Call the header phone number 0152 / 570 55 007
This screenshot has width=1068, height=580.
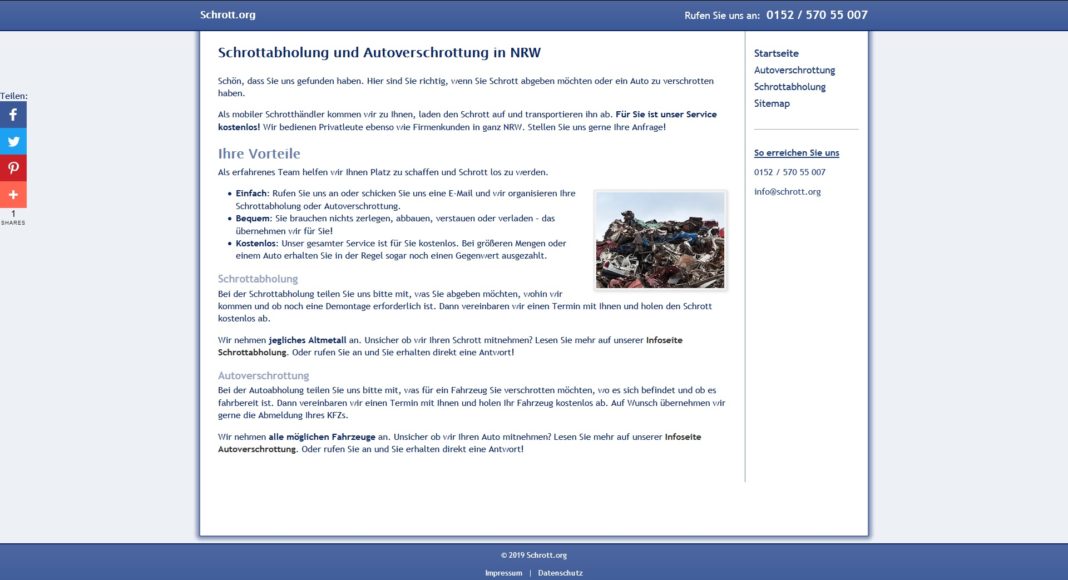tap(817, 14)
